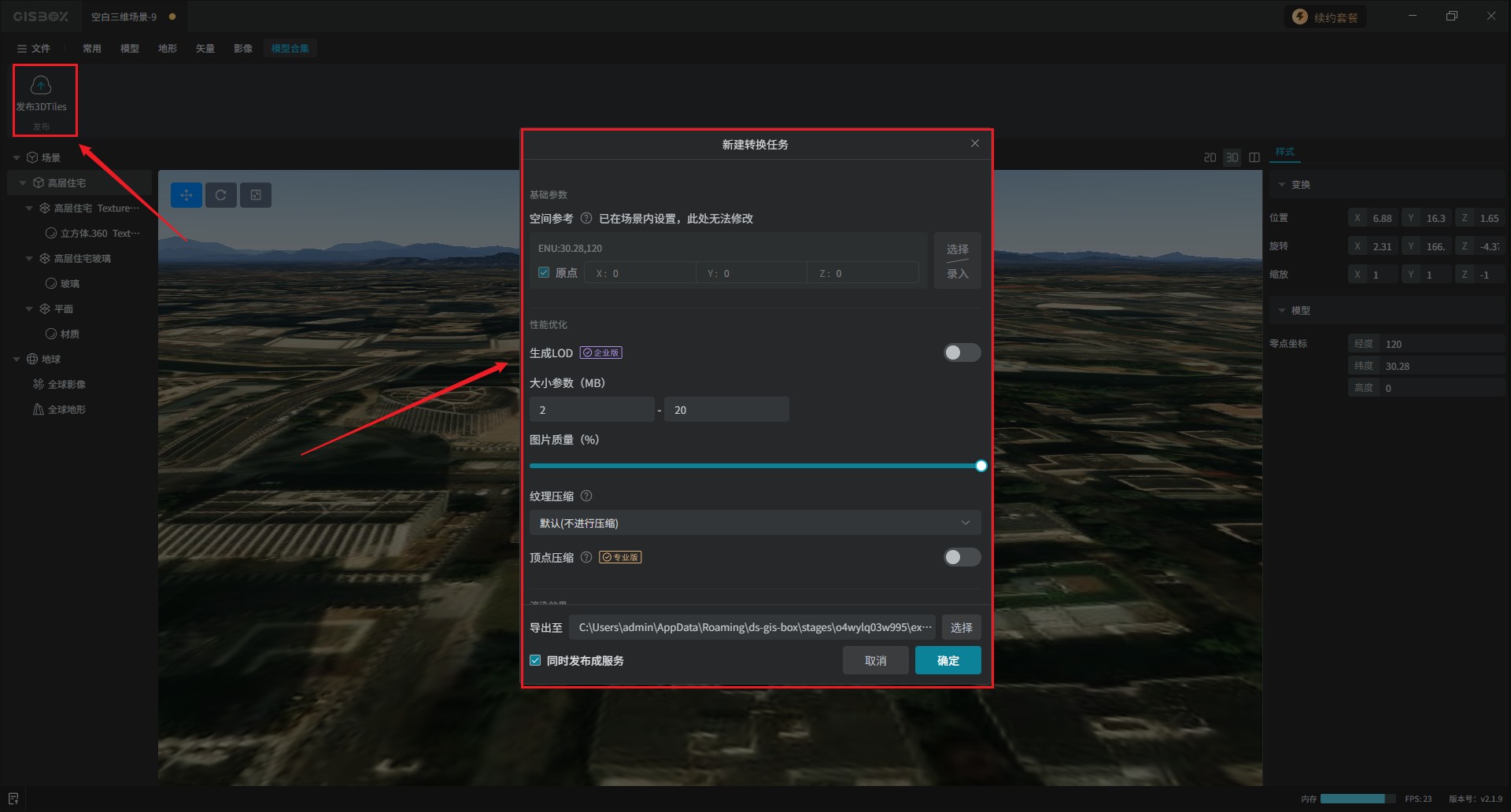This screenshot has width=1511, height=812.
Task: Open the 纹理压缩 dropdown
Action: click(x=754, y=523)
